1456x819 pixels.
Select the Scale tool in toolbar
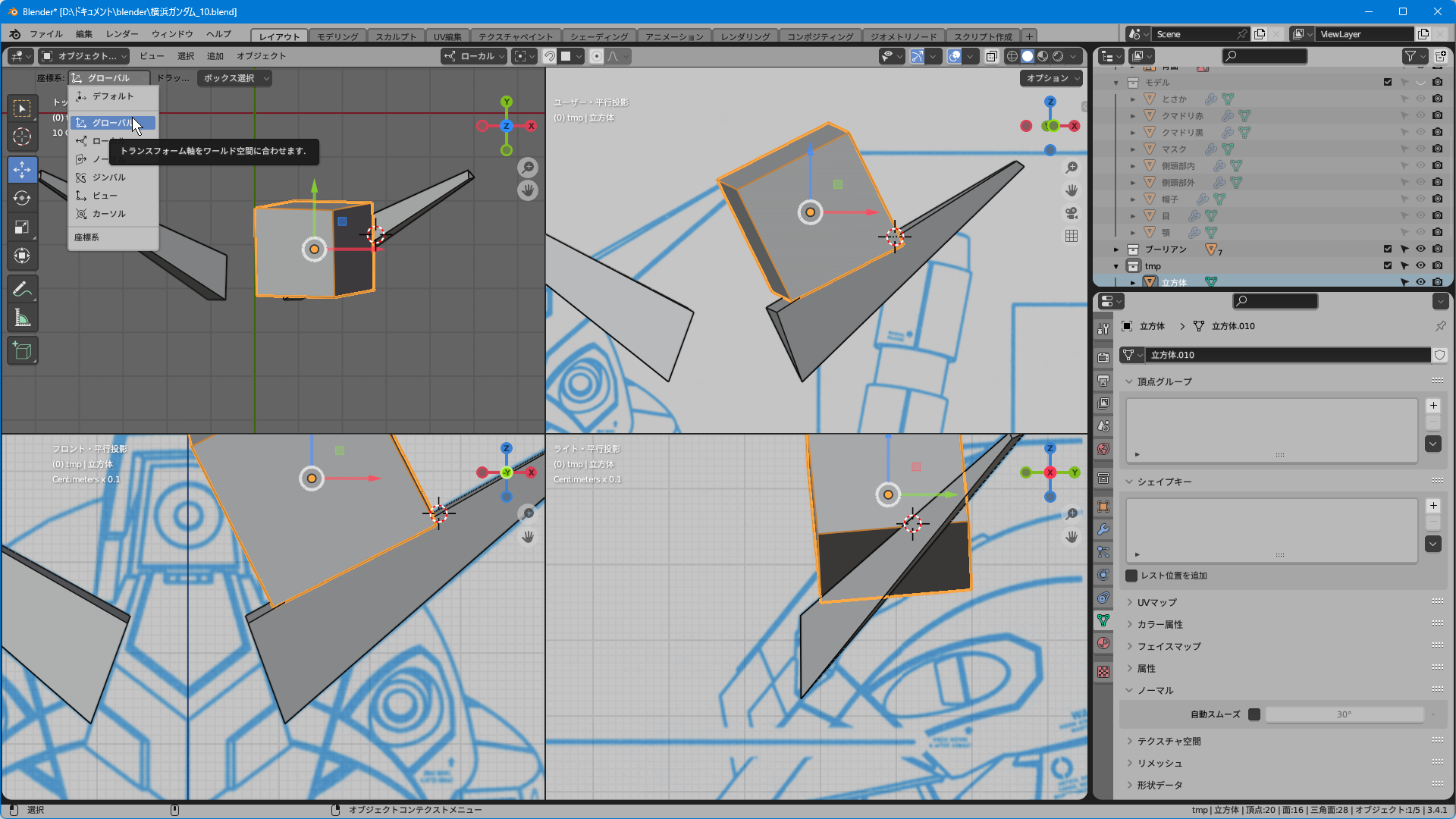pyautogui.click(x=22, y=227)
